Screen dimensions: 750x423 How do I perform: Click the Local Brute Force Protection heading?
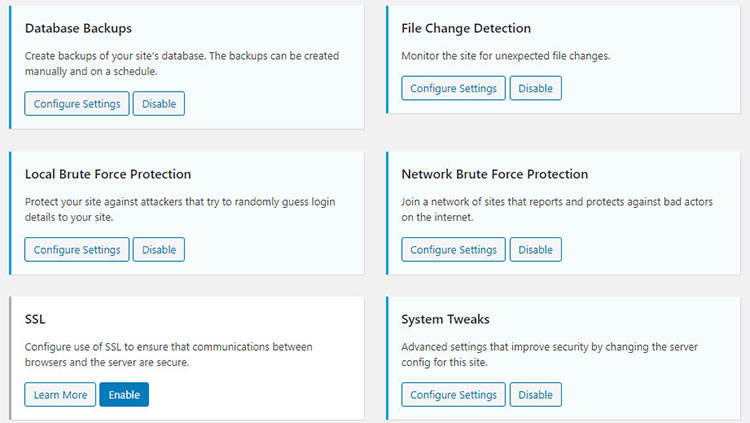(x=108, y=174)
